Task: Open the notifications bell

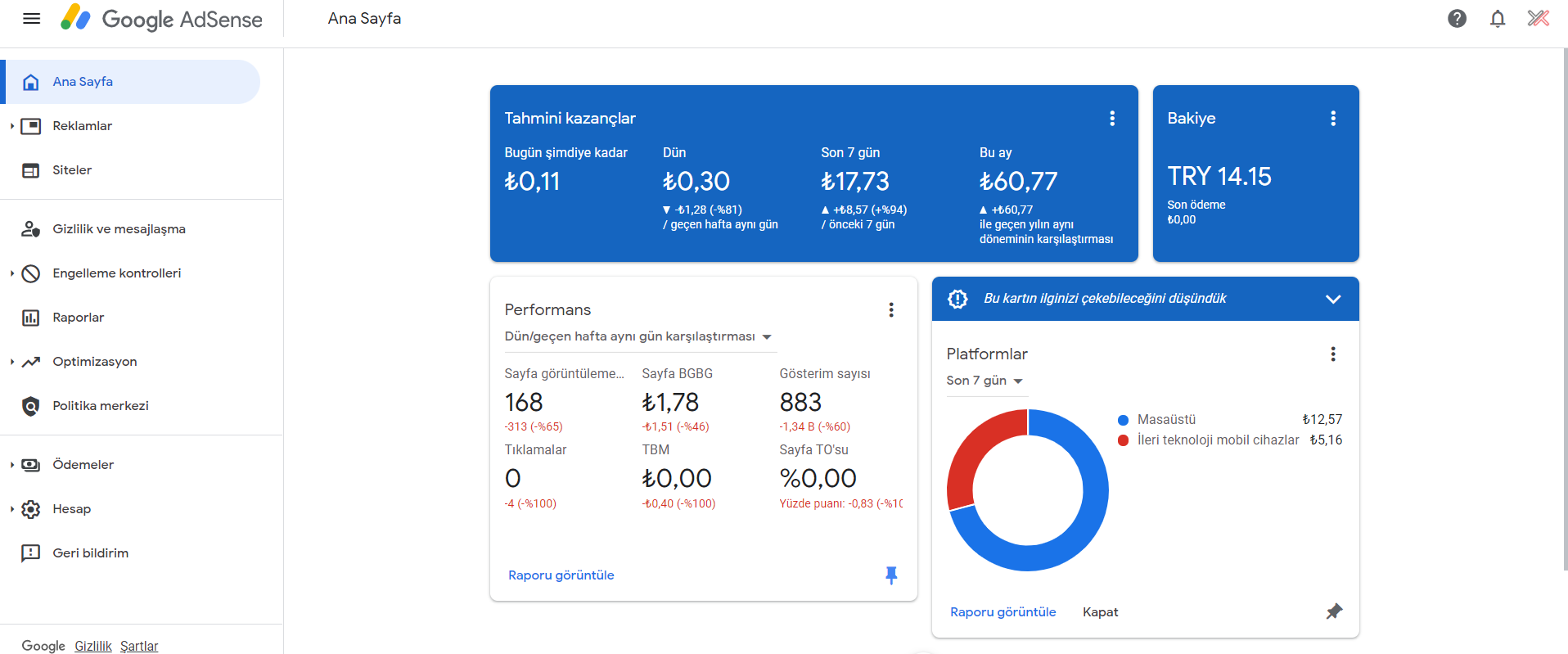Action: pyautogui.click(x=1498, y=18)
